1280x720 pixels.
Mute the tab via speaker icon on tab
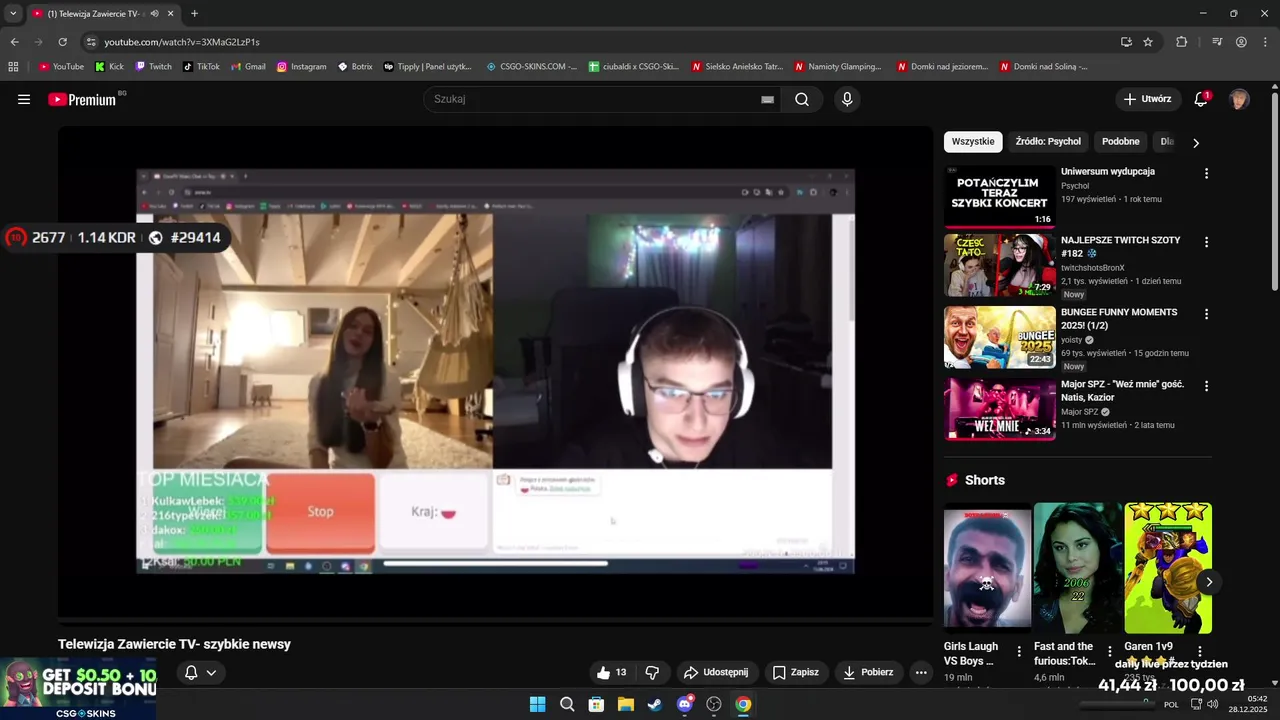point(154,14)
